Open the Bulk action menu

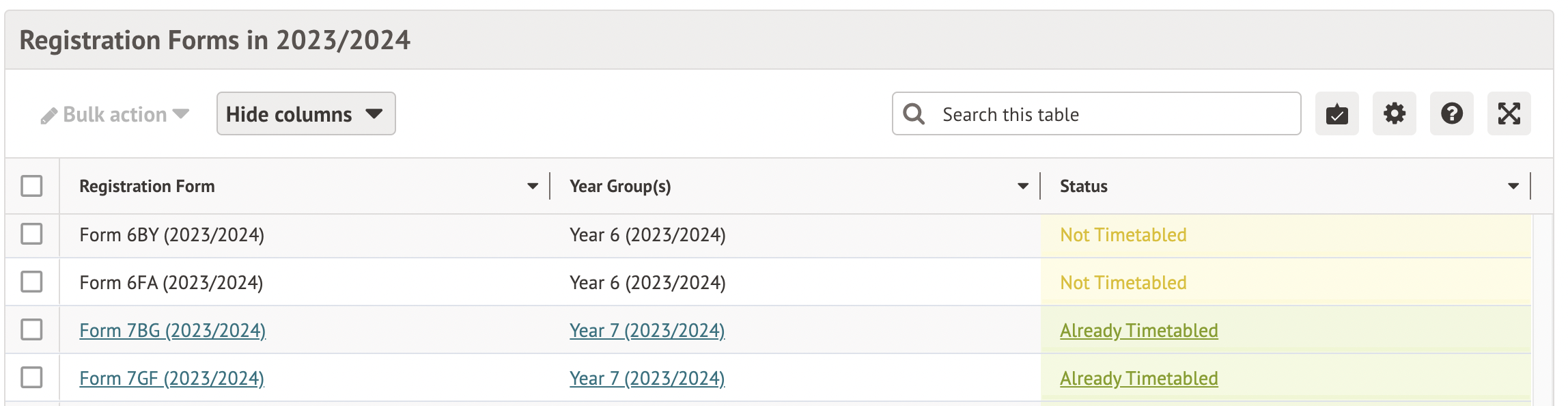[x=115, y=115]
